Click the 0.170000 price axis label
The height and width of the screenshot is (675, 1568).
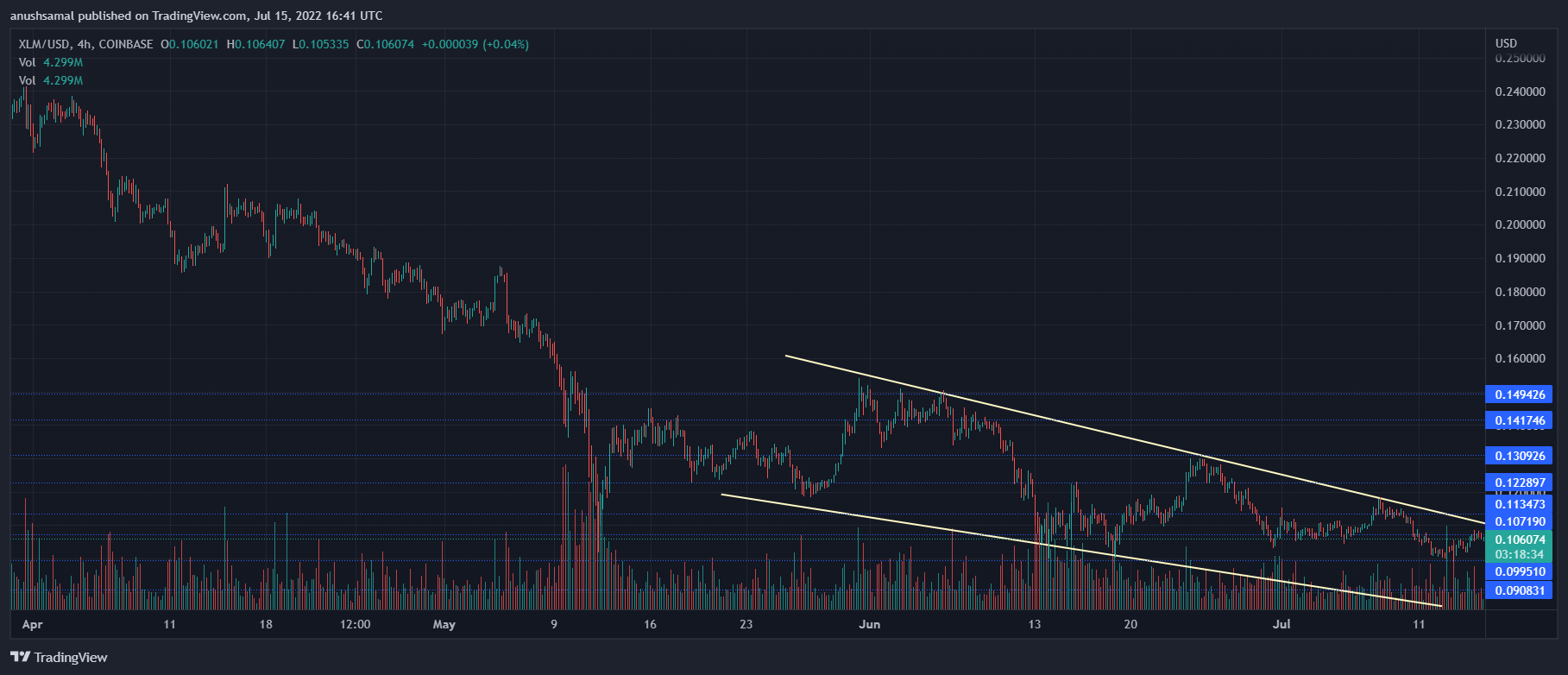[1520, 325]
